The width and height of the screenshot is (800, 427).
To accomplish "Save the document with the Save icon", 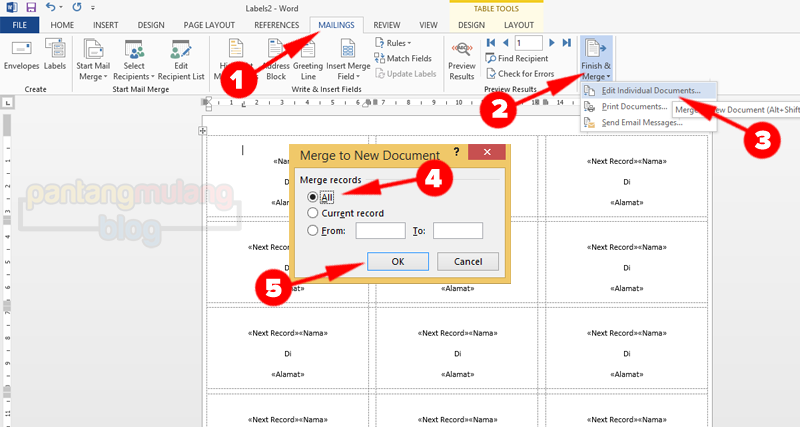I will (31, 8).
